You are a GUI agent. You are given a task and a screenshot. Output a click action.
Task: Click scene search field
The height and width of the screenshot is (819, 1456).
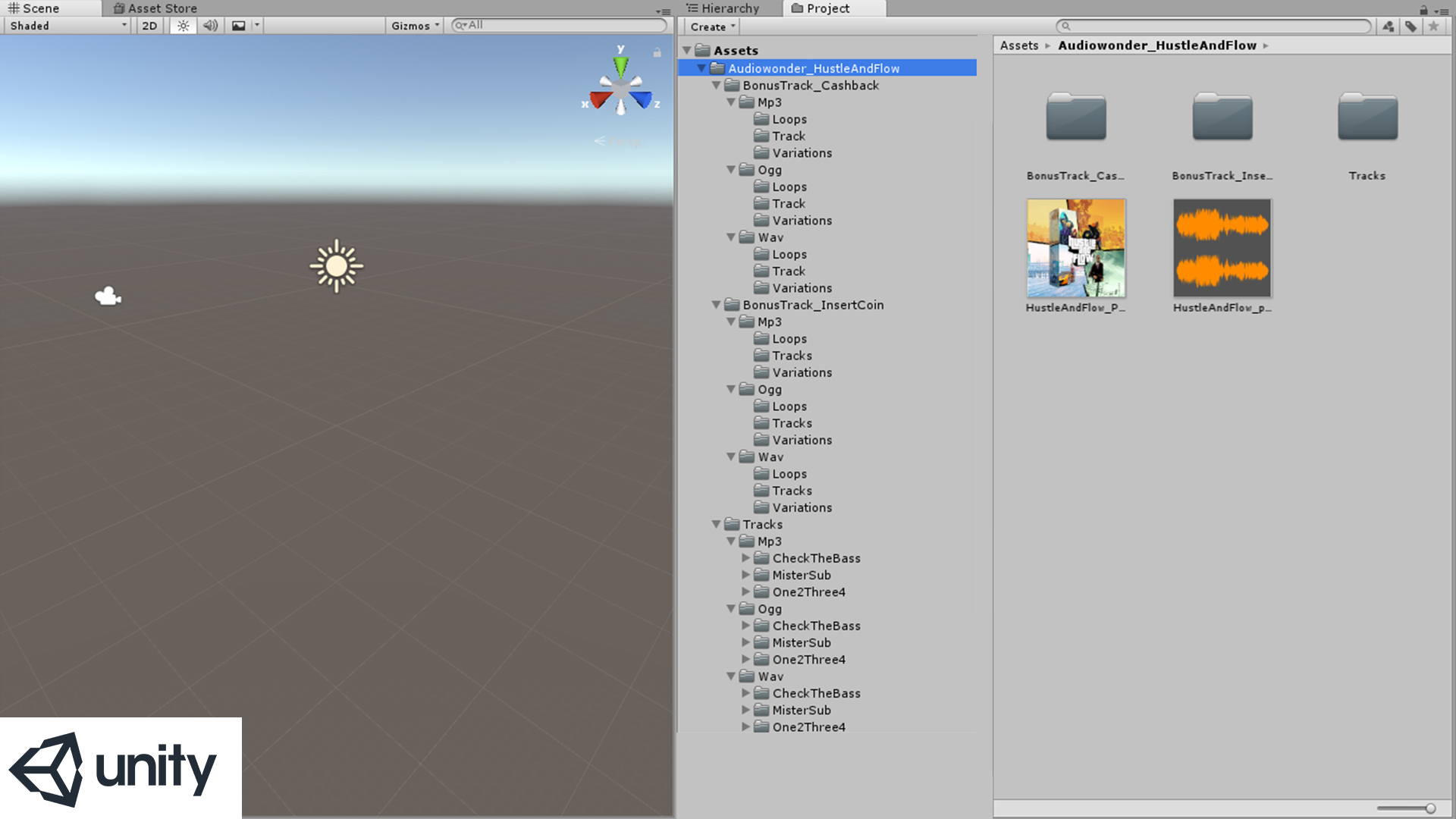point(560,25)
